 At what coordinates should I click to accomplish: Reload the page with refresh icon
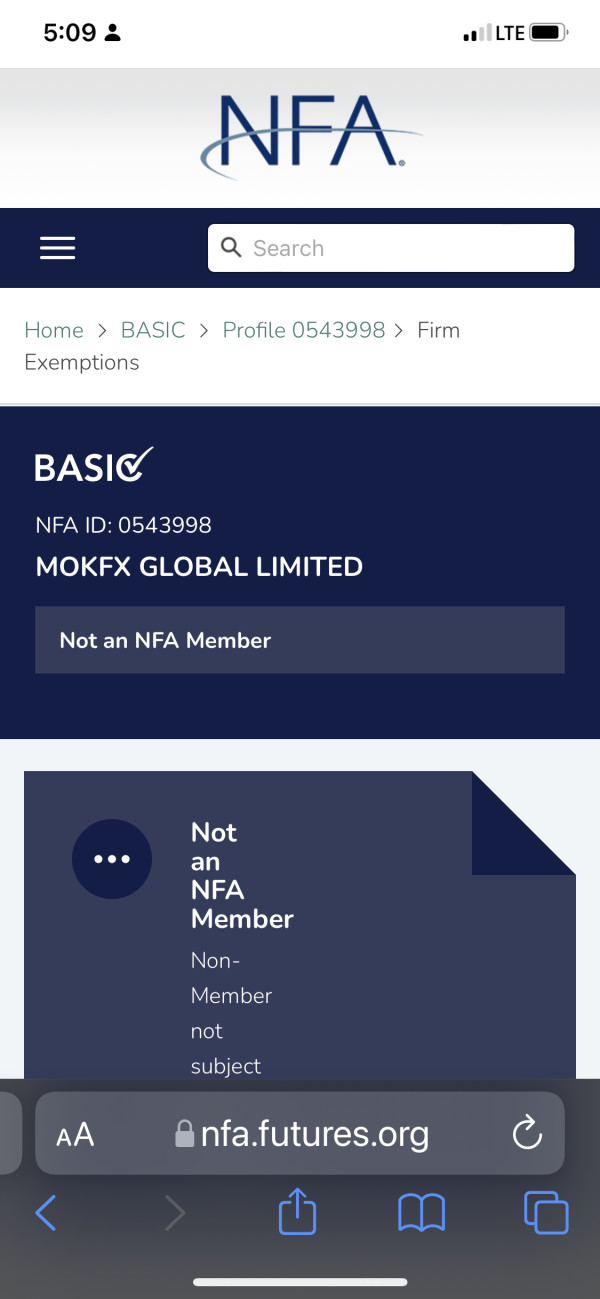526,1134
